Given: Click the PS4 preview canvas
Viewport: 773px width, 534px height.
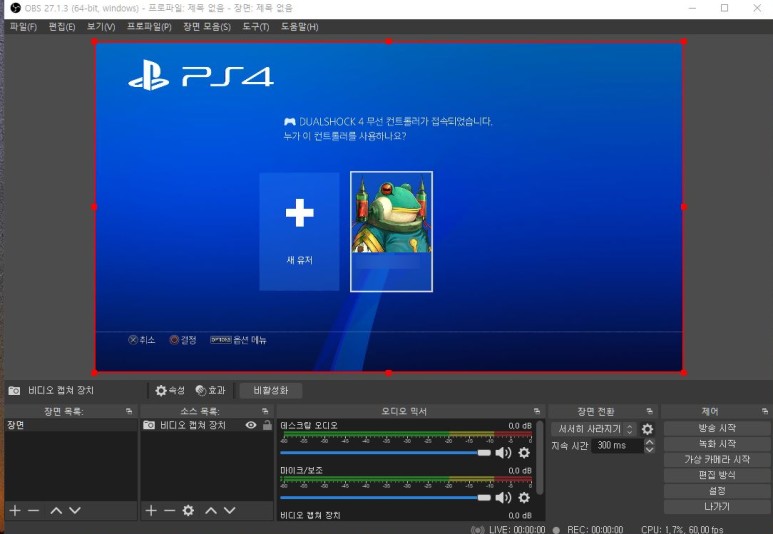Looking at the screenshot, I should [389, 207].
